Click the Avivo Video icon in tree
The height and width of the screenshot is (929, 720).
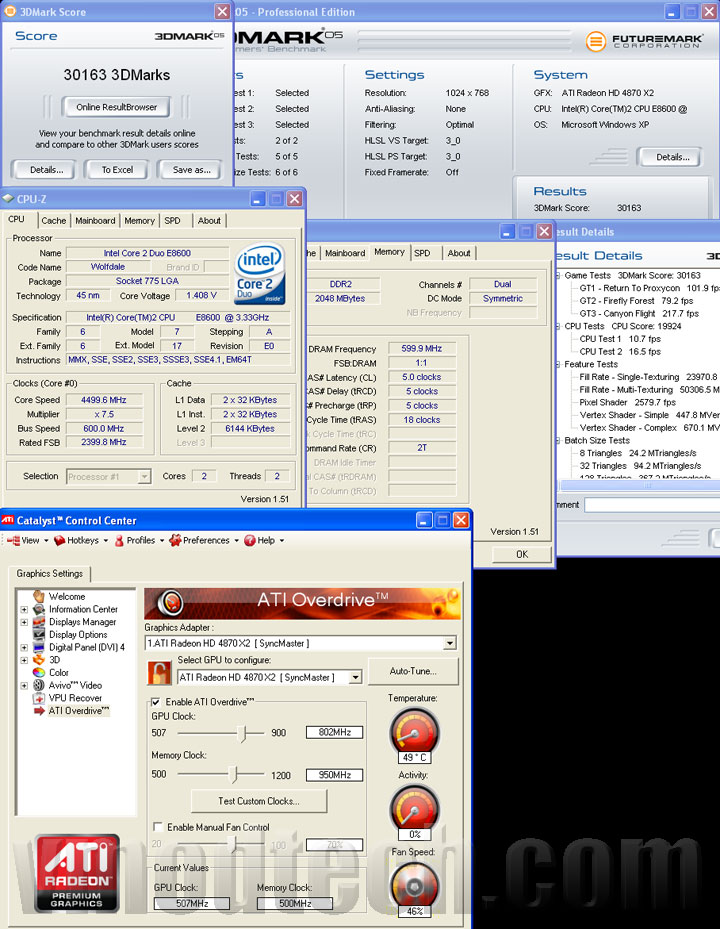pos(39,685)
